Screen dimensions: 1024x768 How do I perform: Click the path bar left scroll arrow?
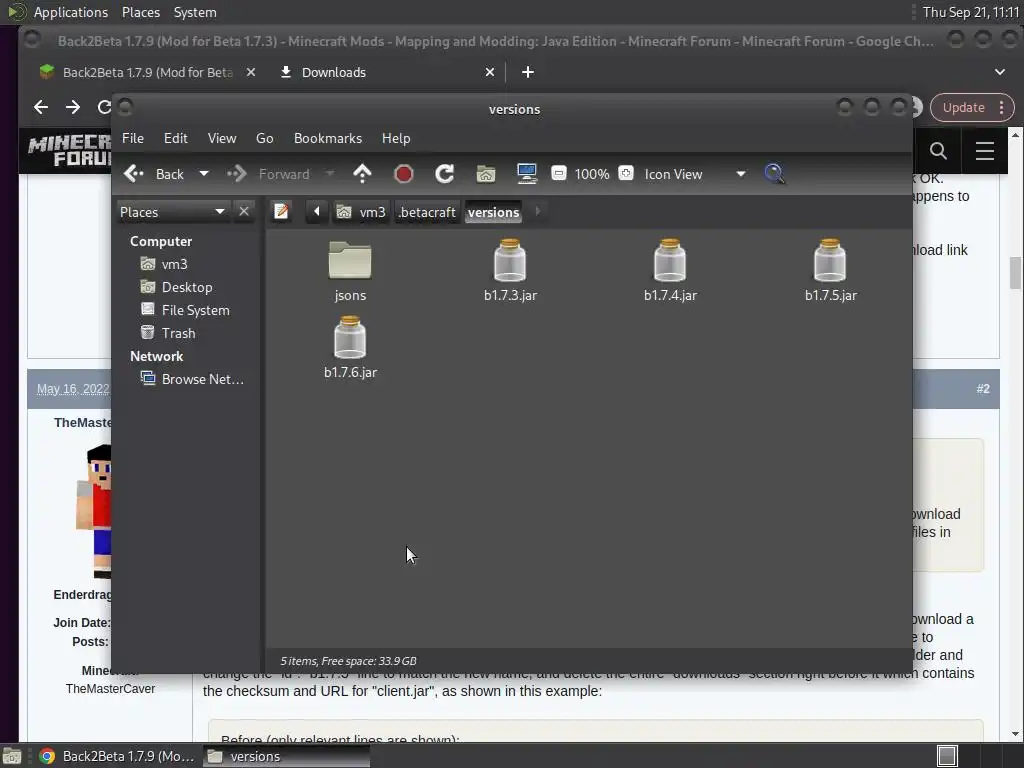317,212
